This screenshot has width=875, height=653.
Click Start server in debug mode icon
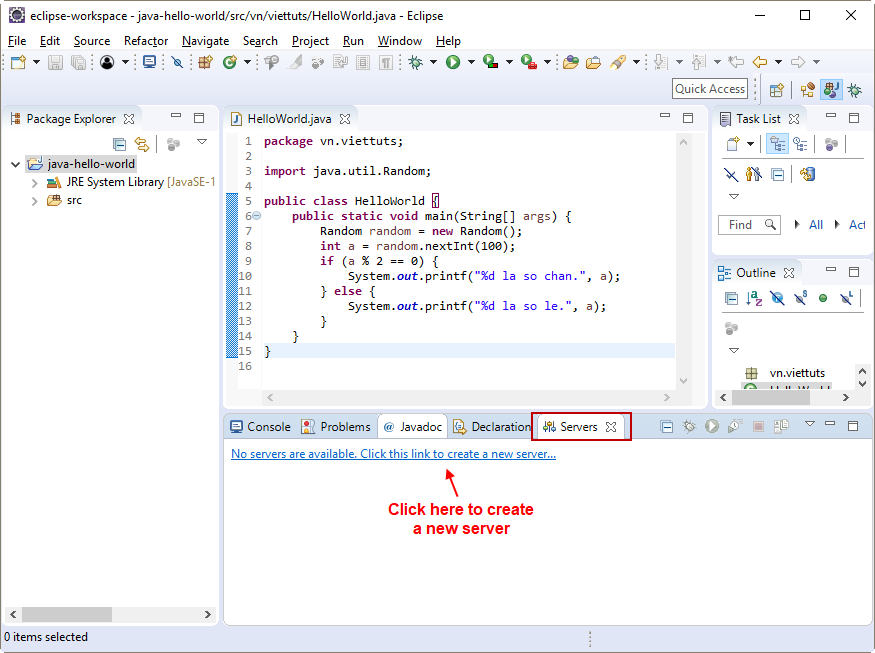[689, 426]
